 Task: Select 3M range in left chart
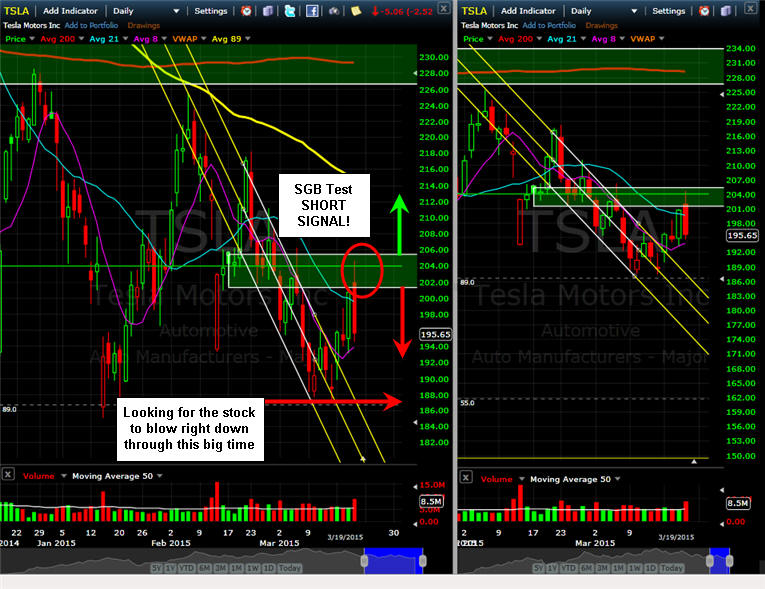(x=221, y=568)
